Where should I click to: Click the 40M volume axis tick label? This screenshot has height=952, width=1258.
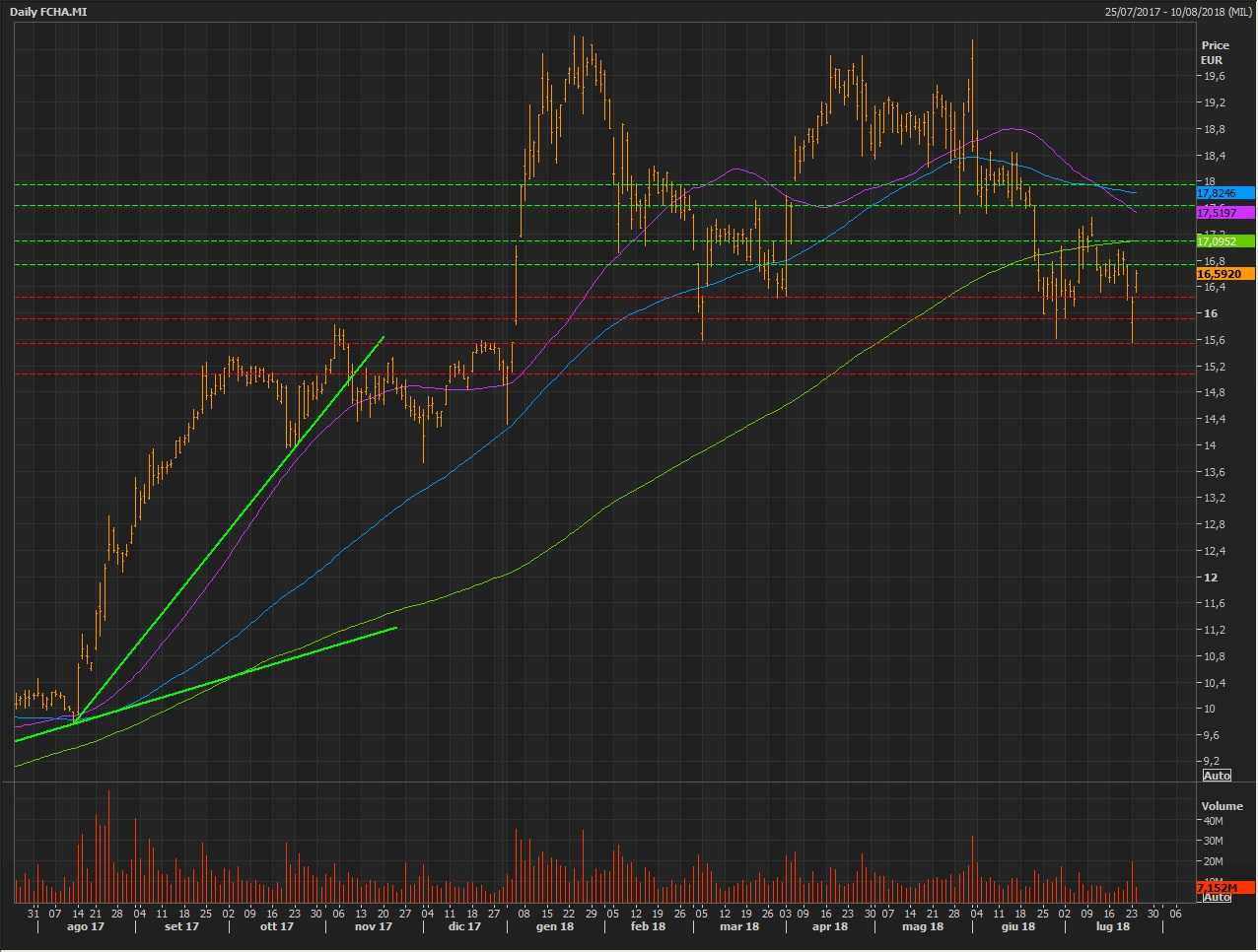pyautogui.click(x=1212, y=821)
